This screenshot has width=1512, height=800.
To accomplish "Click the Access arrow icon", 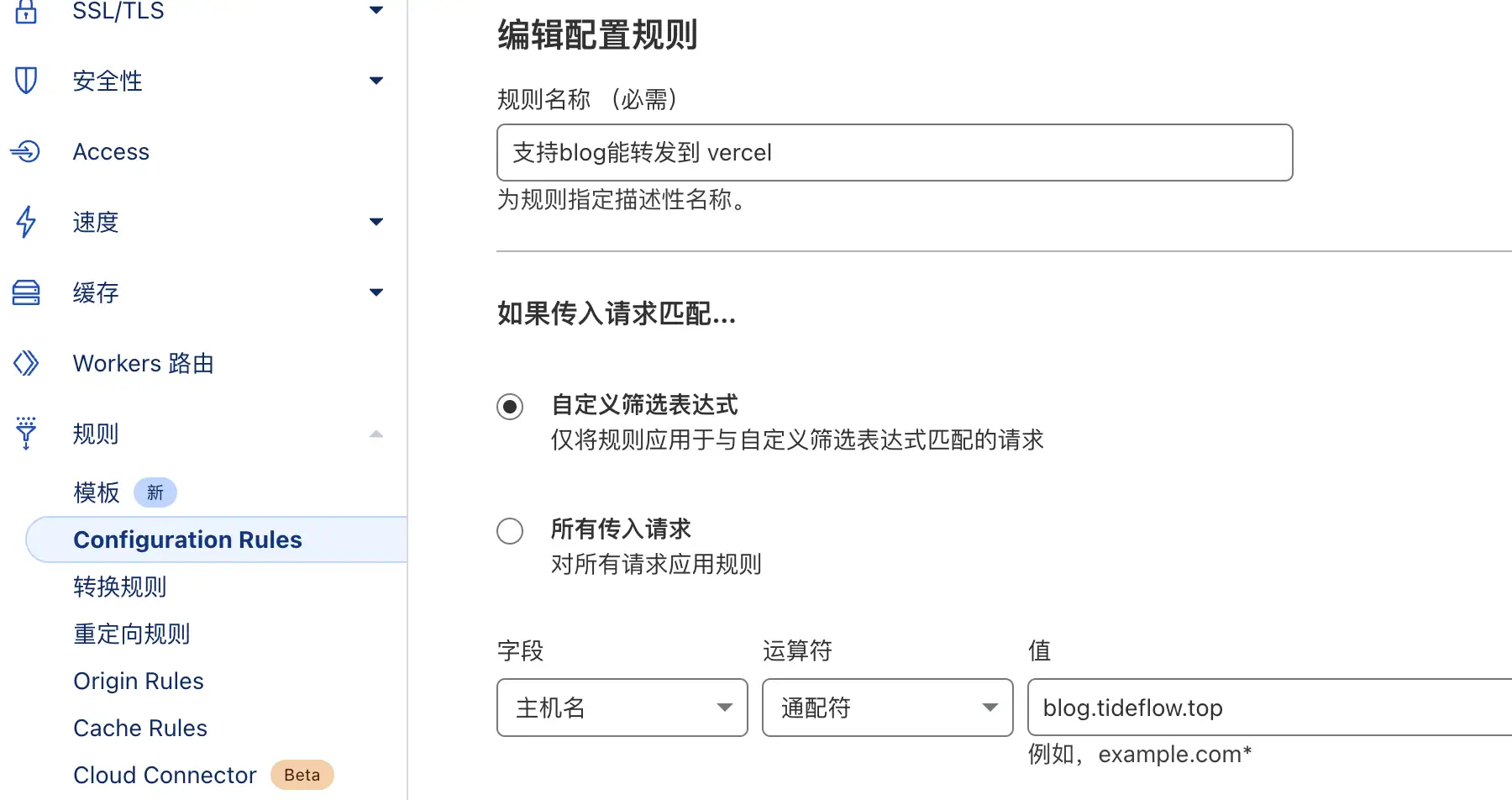I will coord(26,152).
